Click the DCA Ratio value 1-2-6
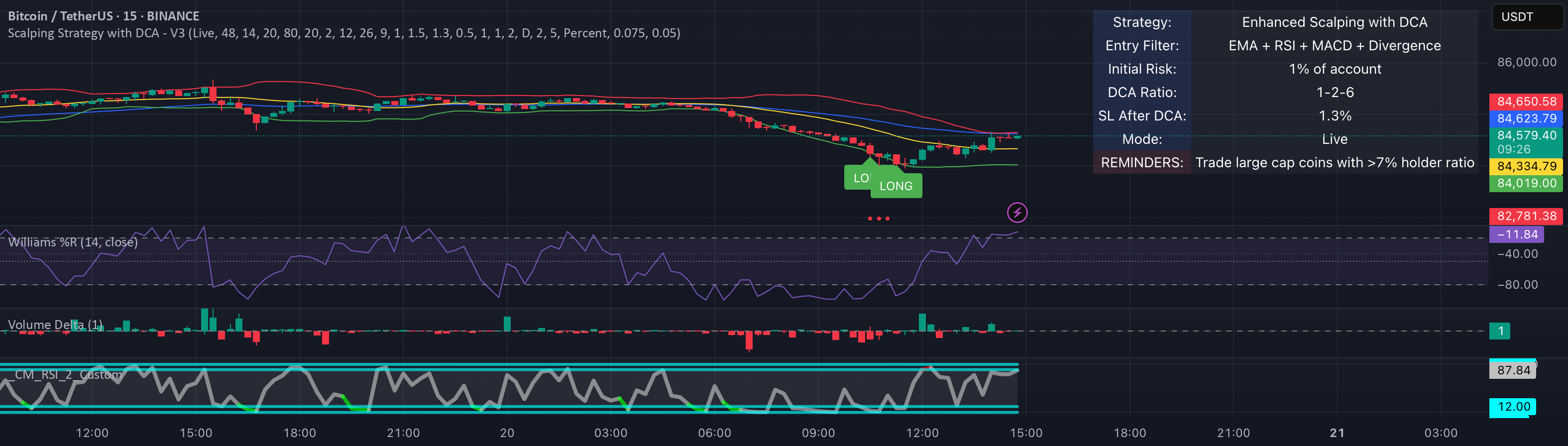Viewport: 1568px width, 446px height. [x=1334, y=93]
